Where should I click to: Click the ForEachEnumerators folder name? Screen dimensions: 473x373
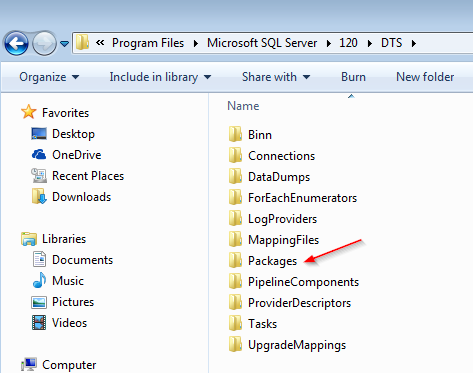(303, 198)
